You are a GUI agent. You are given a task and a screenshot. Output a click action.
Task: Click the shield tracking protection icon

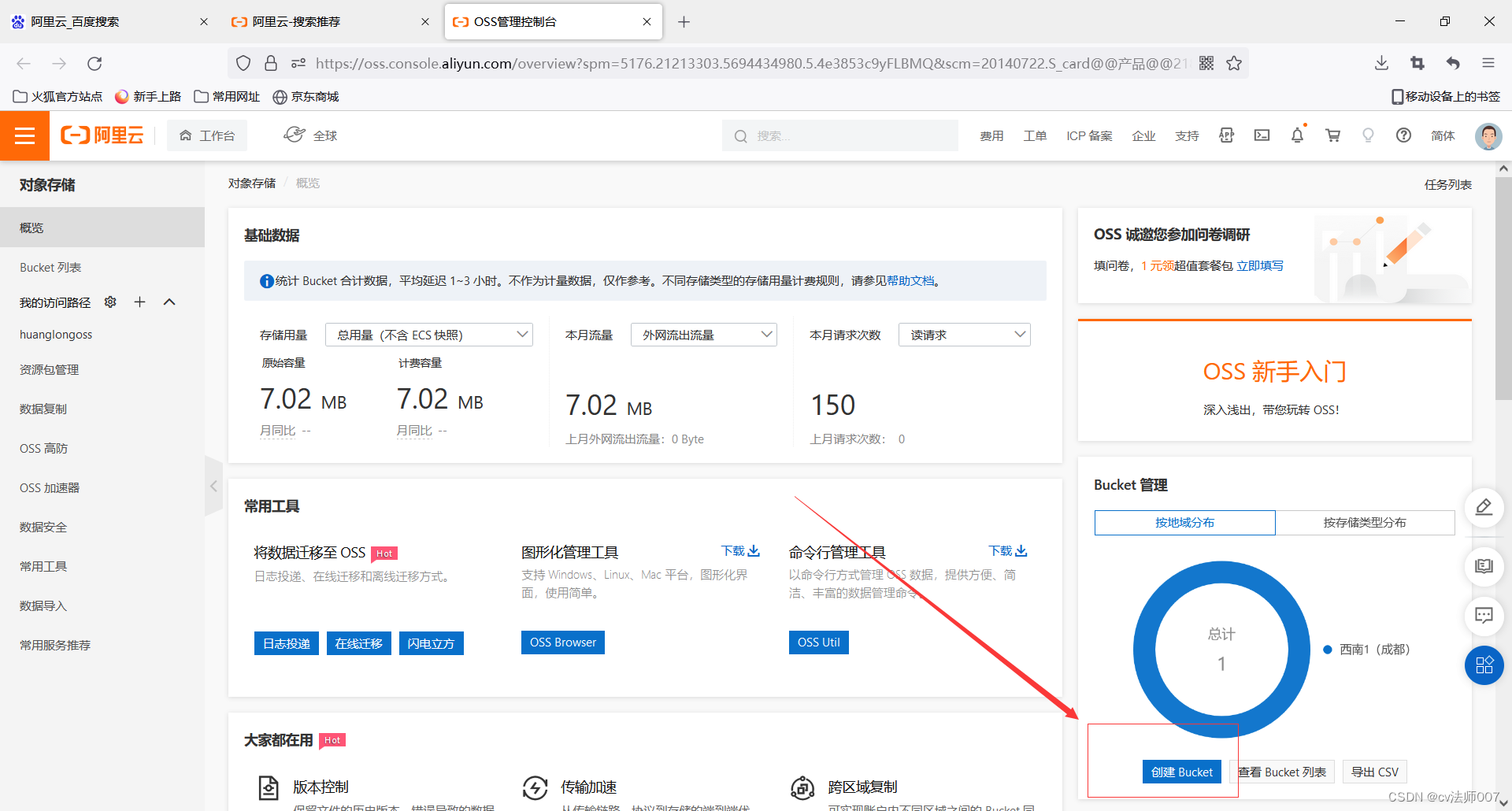point(243,63)
